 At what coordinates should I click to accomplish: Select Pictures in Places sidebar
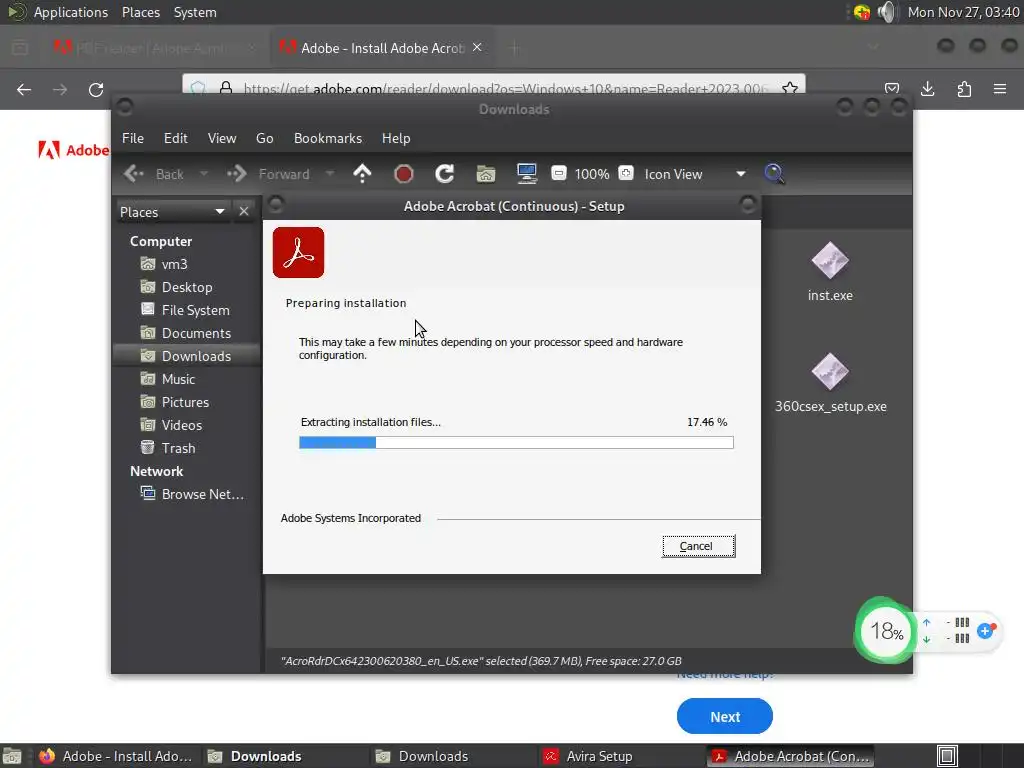pyautogui.click(x=175, y=402)
